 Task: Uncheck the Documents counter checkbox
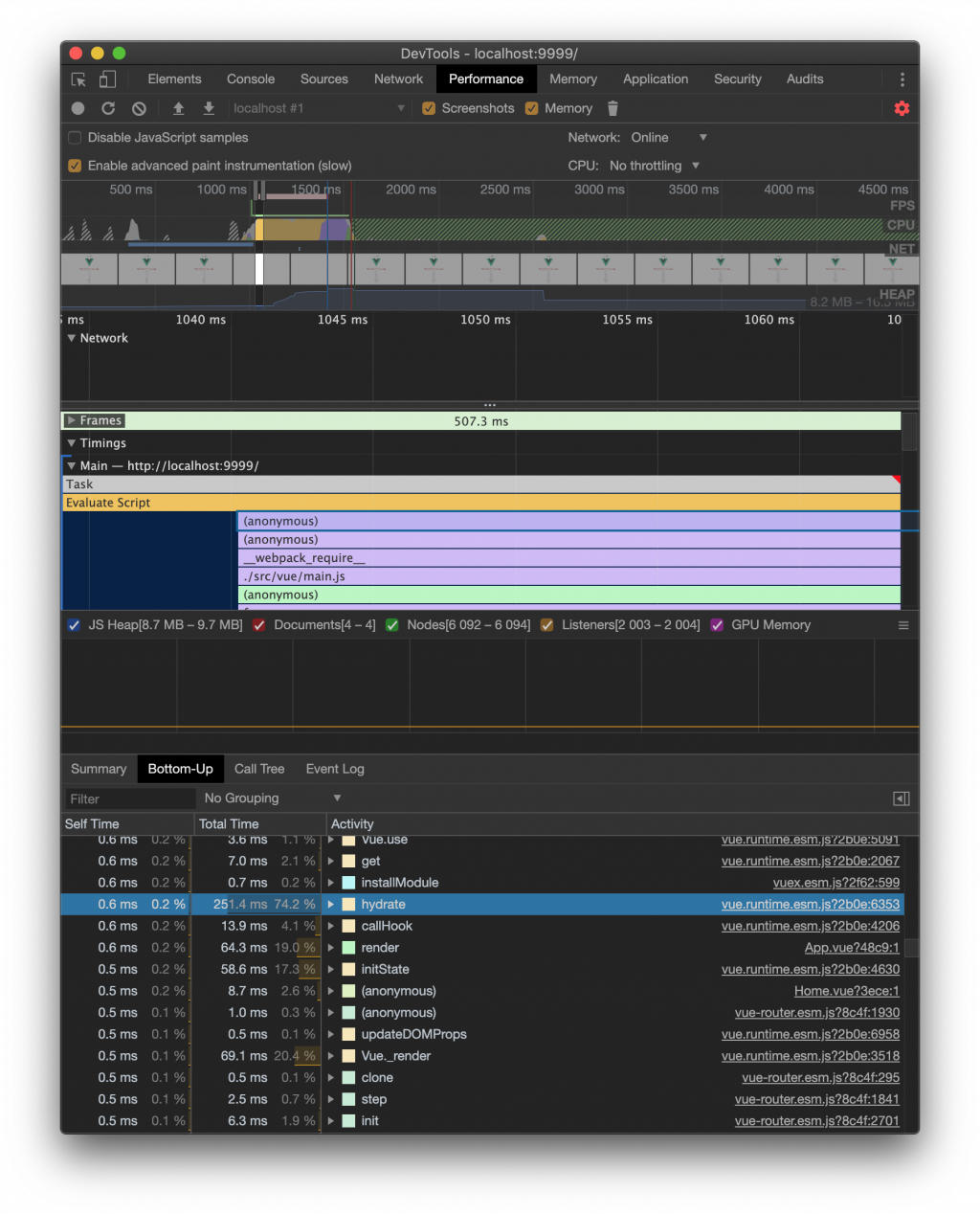point(259,625)
